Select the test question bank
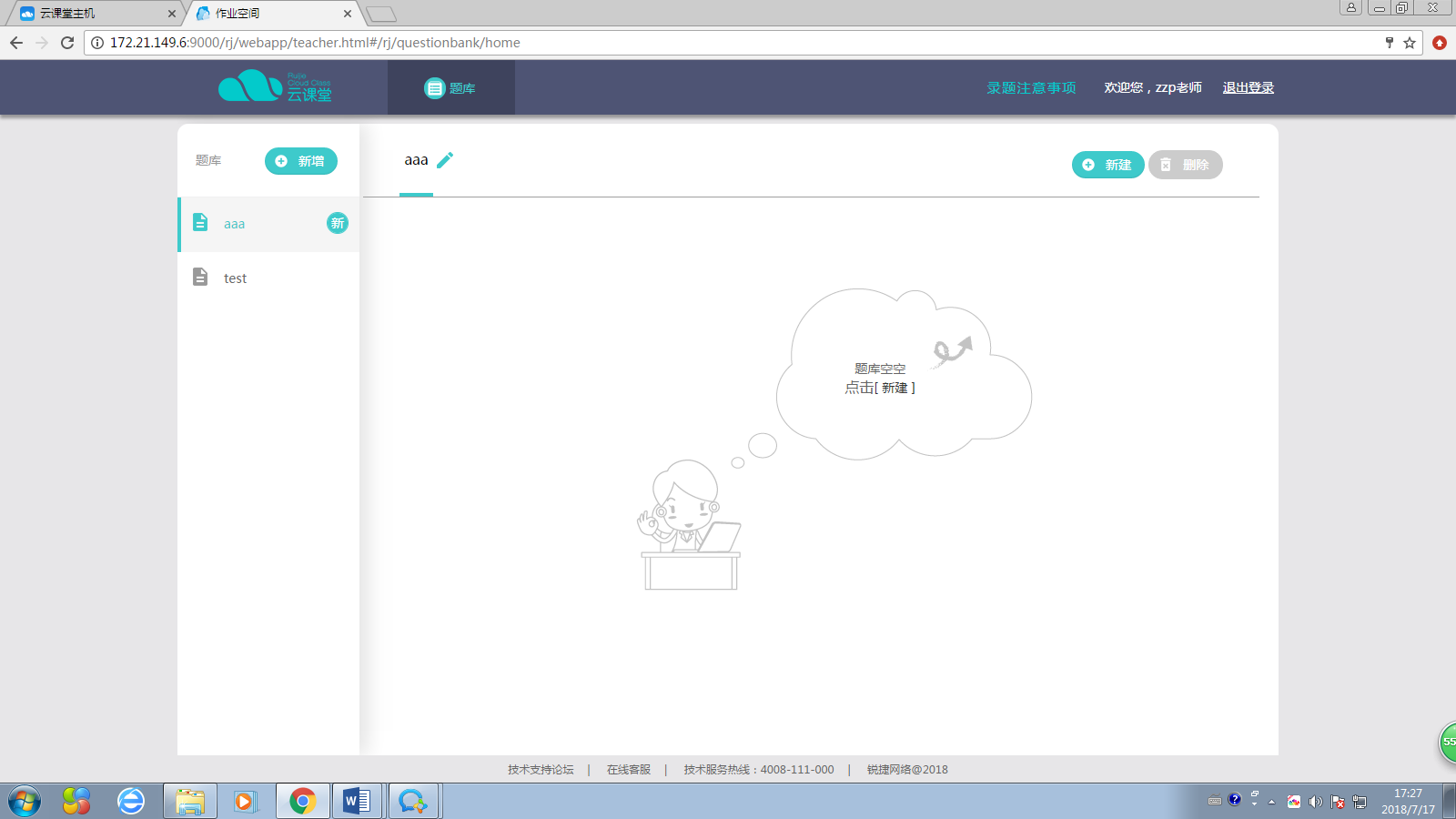 pyautogui.click(x=235, y=278)
